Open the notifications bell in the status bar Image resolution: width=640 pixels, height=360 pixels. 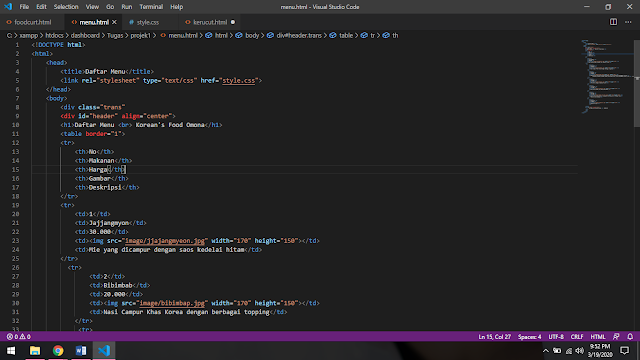[x=630, y=337]
